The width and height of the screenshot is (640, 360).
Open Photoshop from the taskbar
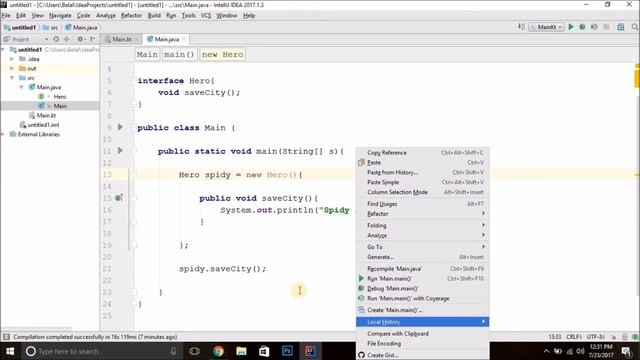287,351
